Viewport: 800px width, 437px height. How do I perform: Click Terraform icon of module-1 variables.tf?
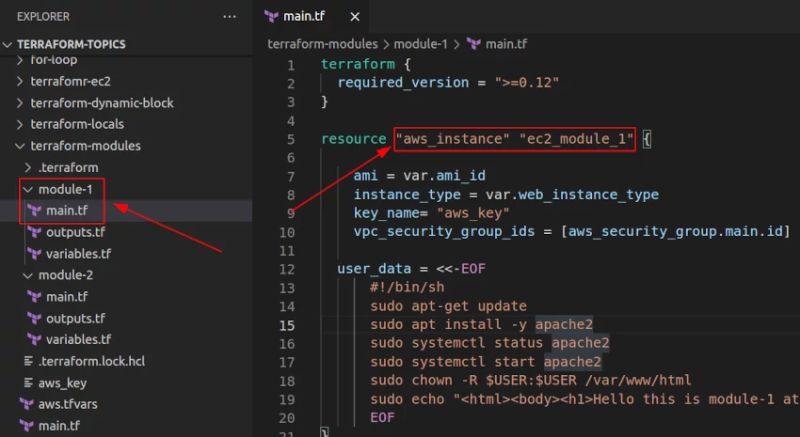[34, 254]
